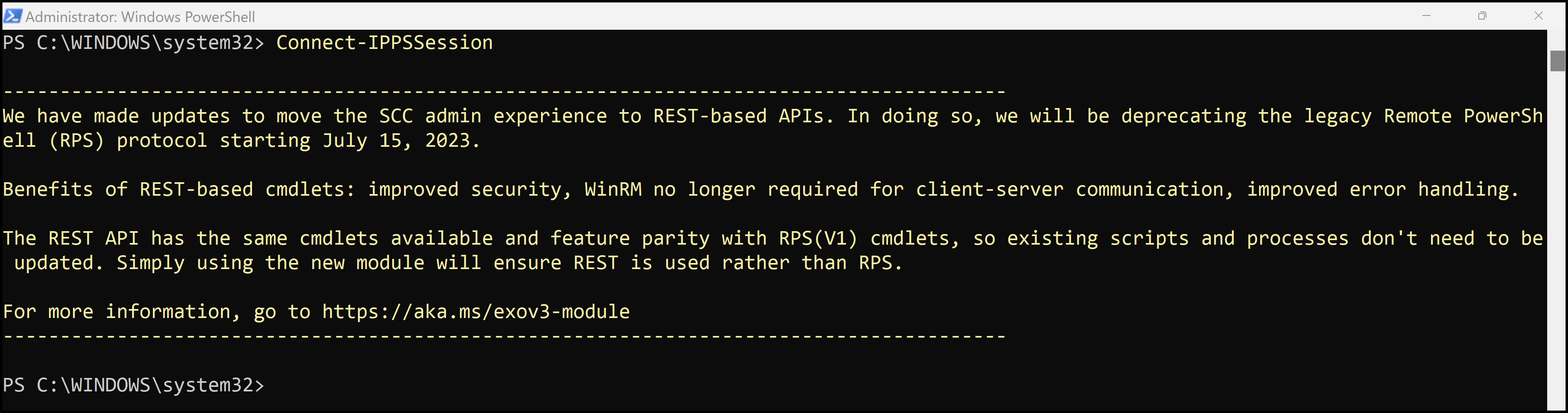Click the active PS C:\WINDOWS\system32> prompt

[133, 384]
